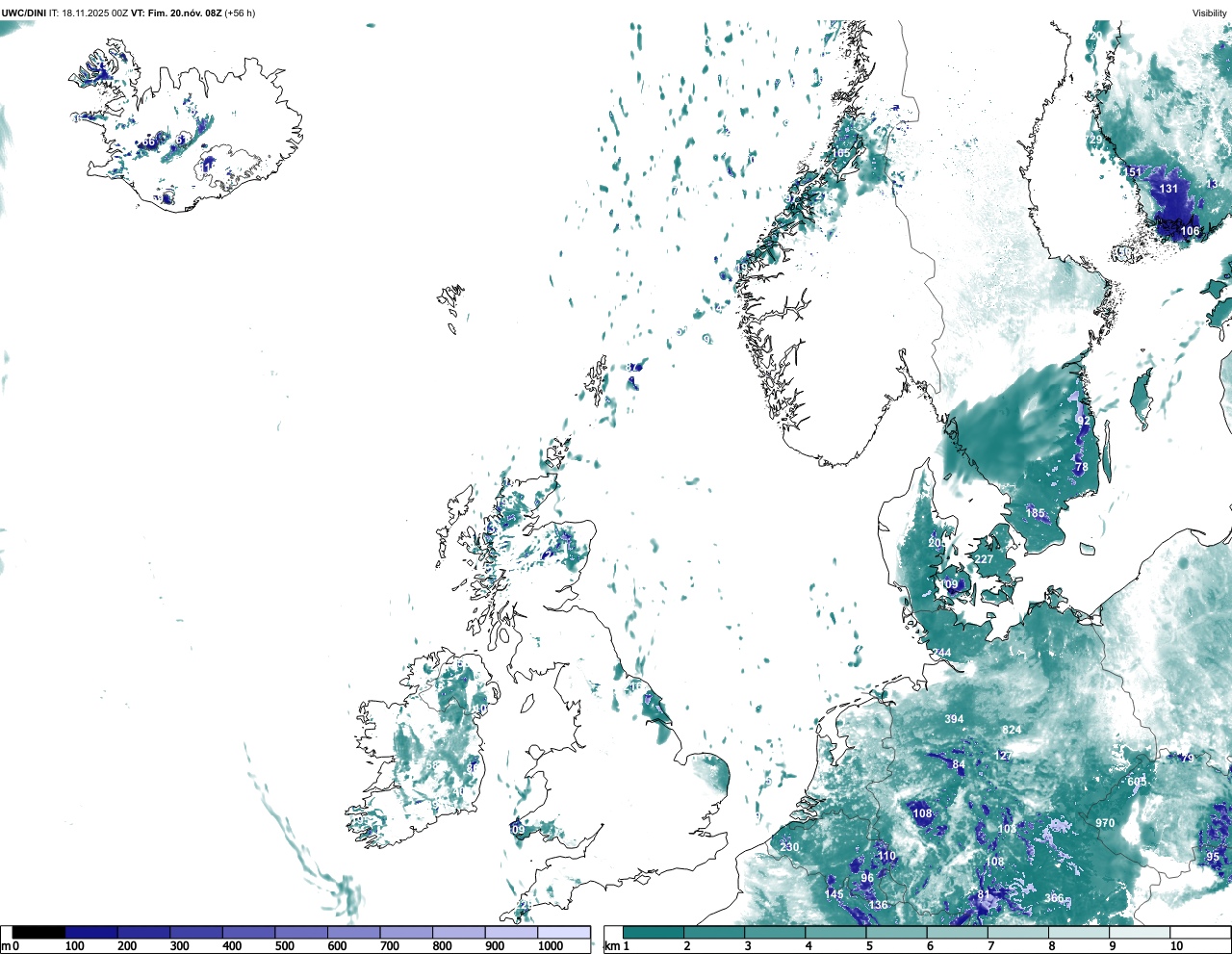Click the 'Visibility' title label

tap(1209, 13)
